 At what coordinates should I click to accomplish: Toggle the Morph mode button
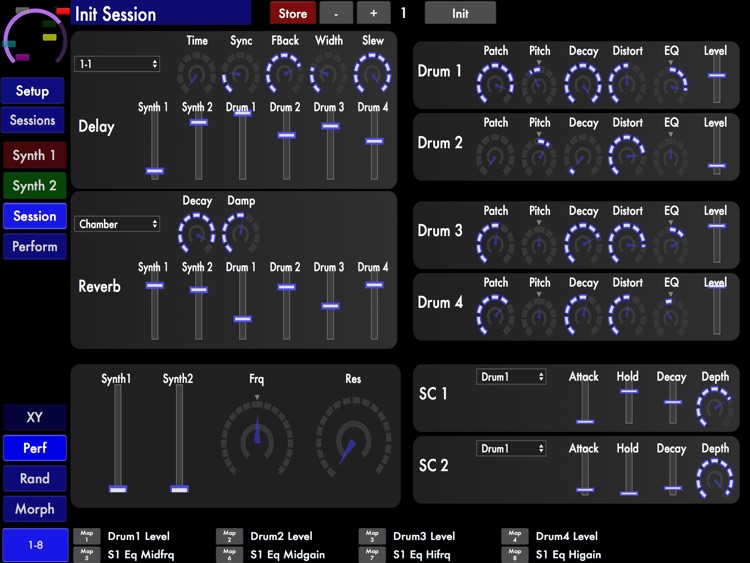pyautogui.click(x=34, y=509)
